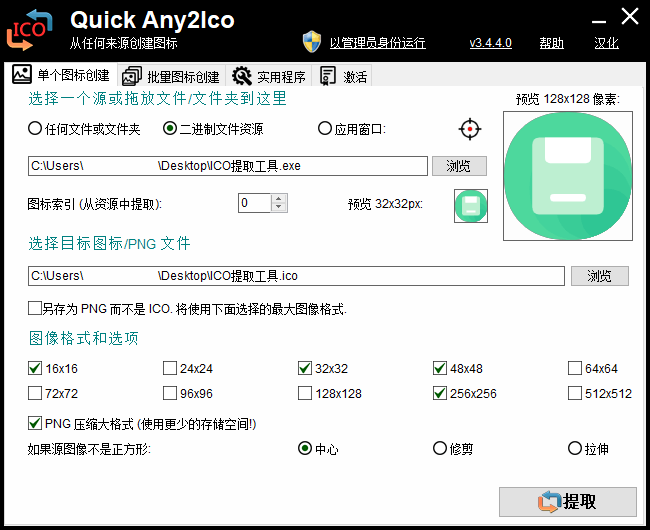Select the 任何文件或文件夹 radio option
This screenshot has height=530, width=650.
click(35, 129)
